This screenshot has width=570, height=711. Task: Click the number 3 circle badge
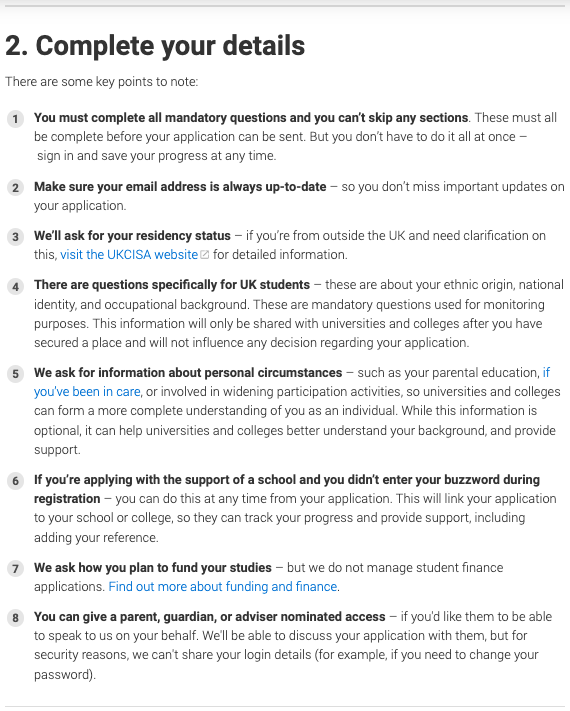(15, 237)
